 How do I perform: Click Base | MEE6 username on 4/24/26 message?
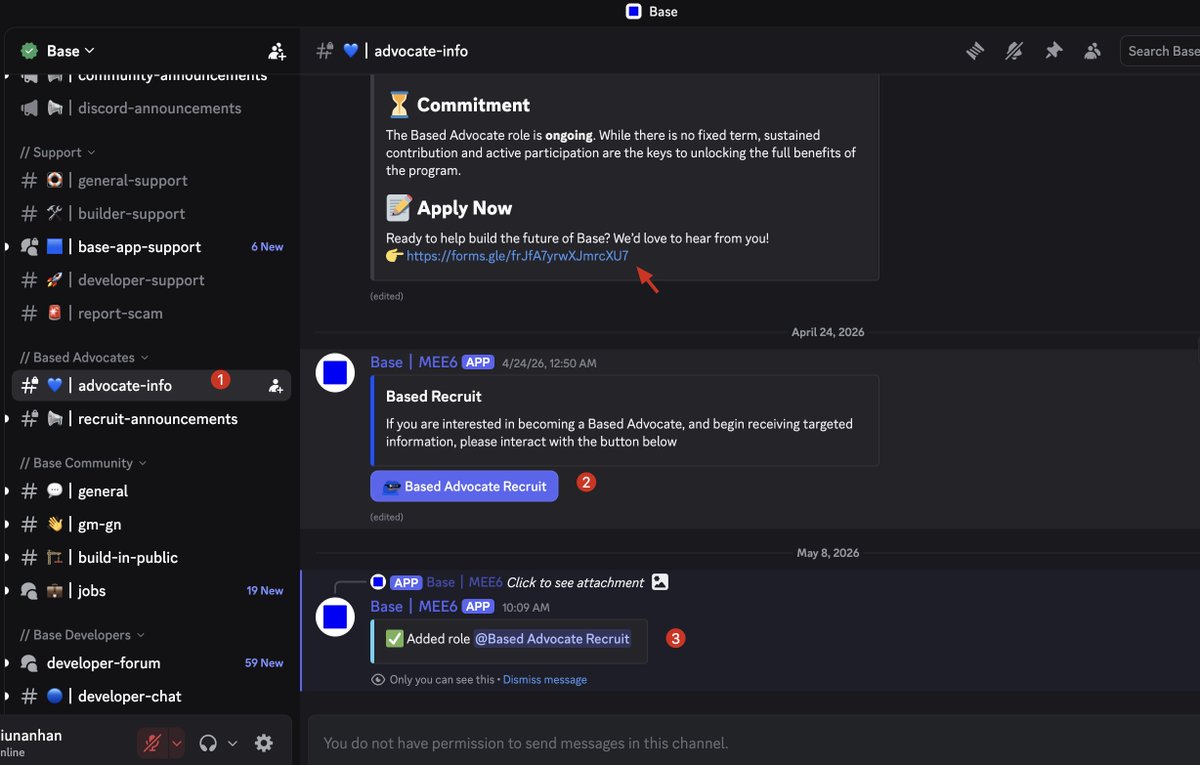[x=414, y=362]
